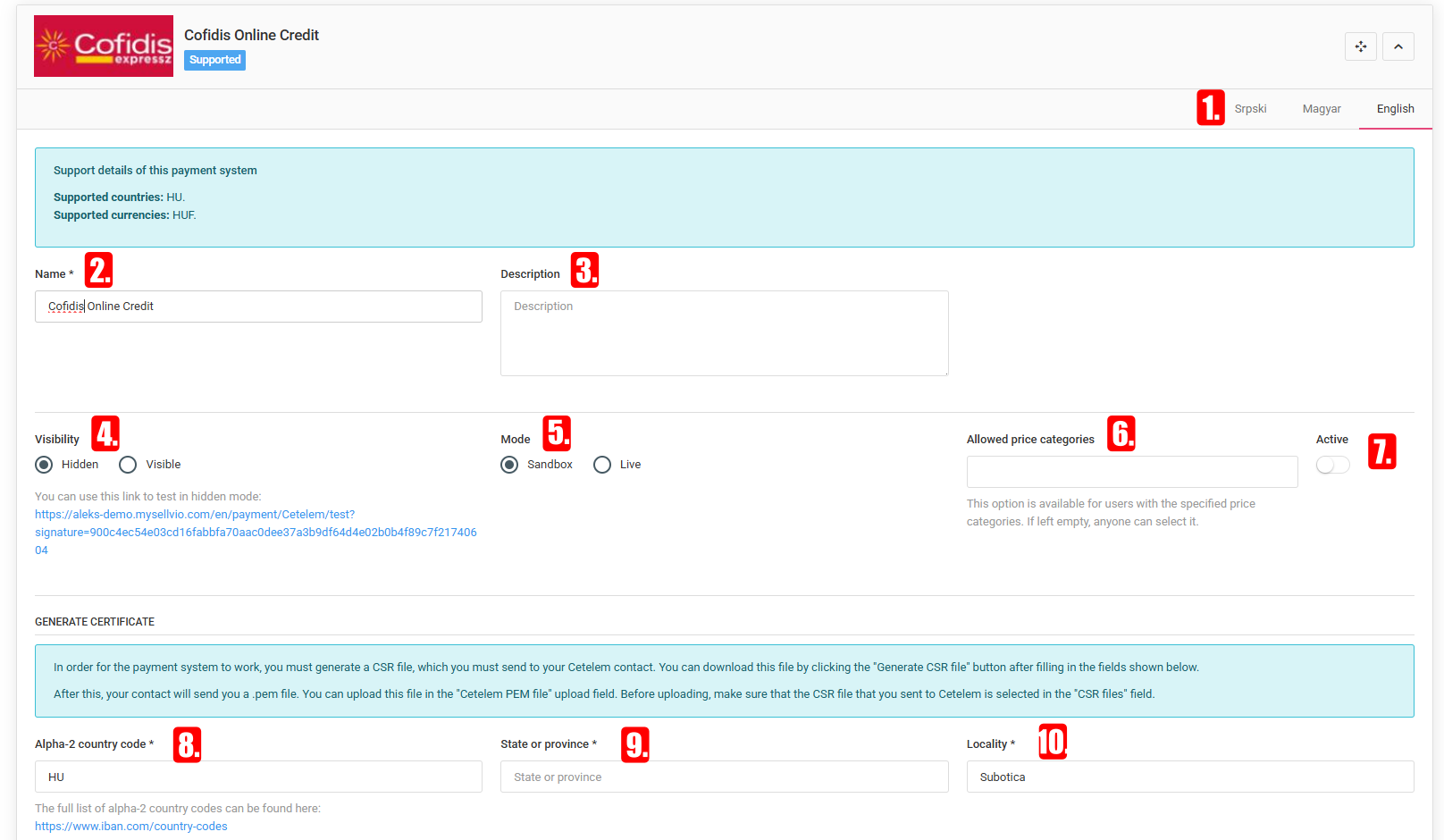This screenshot has width=1444, height=840.
Task: Collapse the Cofidis Online Credit panel
Action: (x=1398, y=46)
